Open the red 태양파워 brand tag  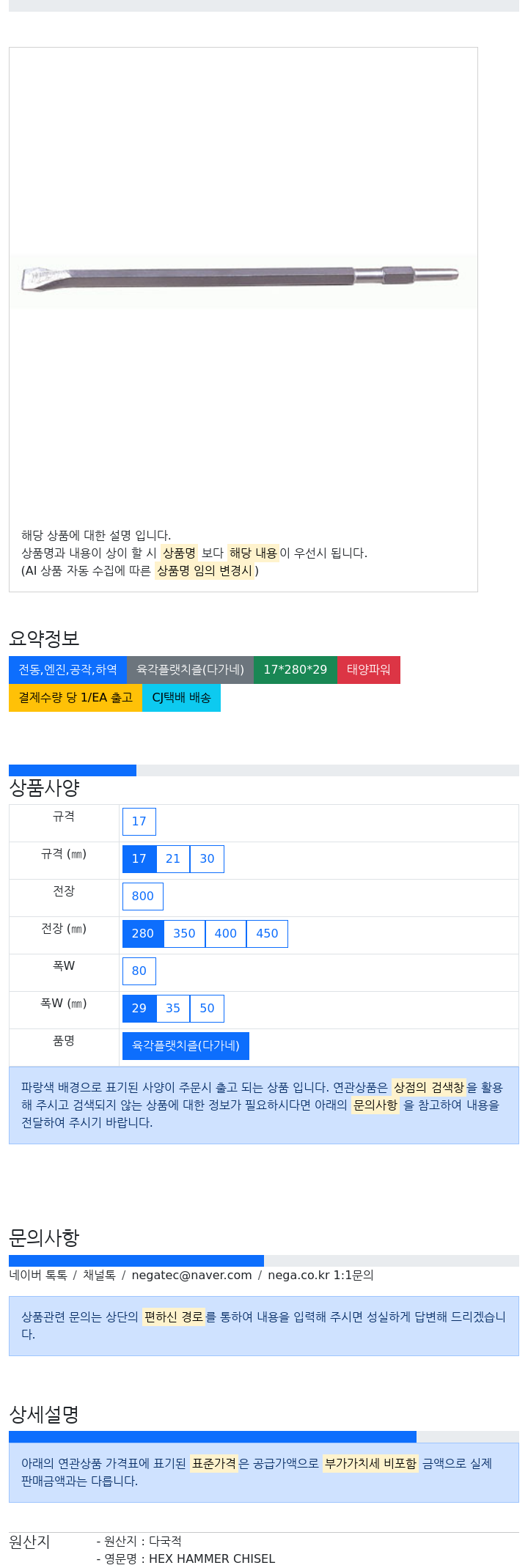369,670
